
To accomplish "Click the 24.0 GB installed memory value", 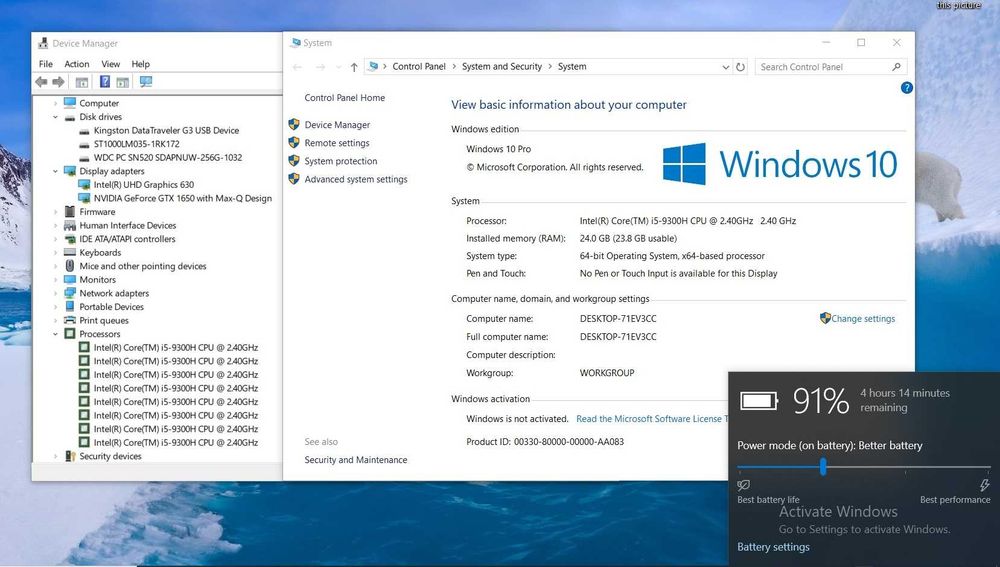I will pyautogui.click(x=628, y=238).
